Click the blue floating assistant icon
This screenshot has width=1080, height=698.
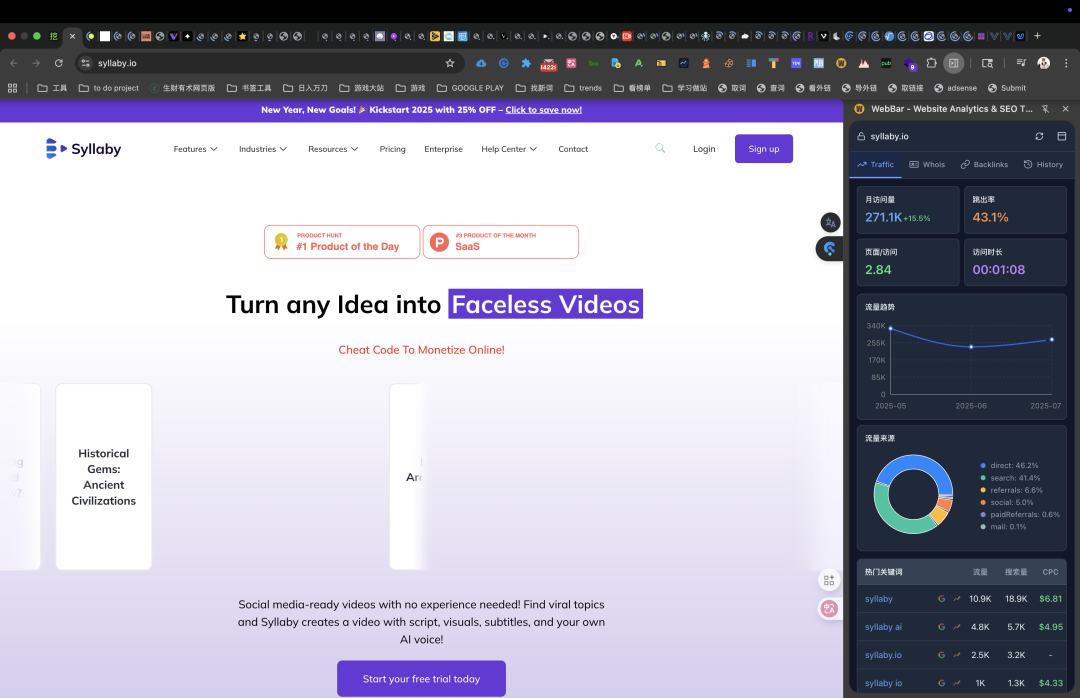point(830,249)
